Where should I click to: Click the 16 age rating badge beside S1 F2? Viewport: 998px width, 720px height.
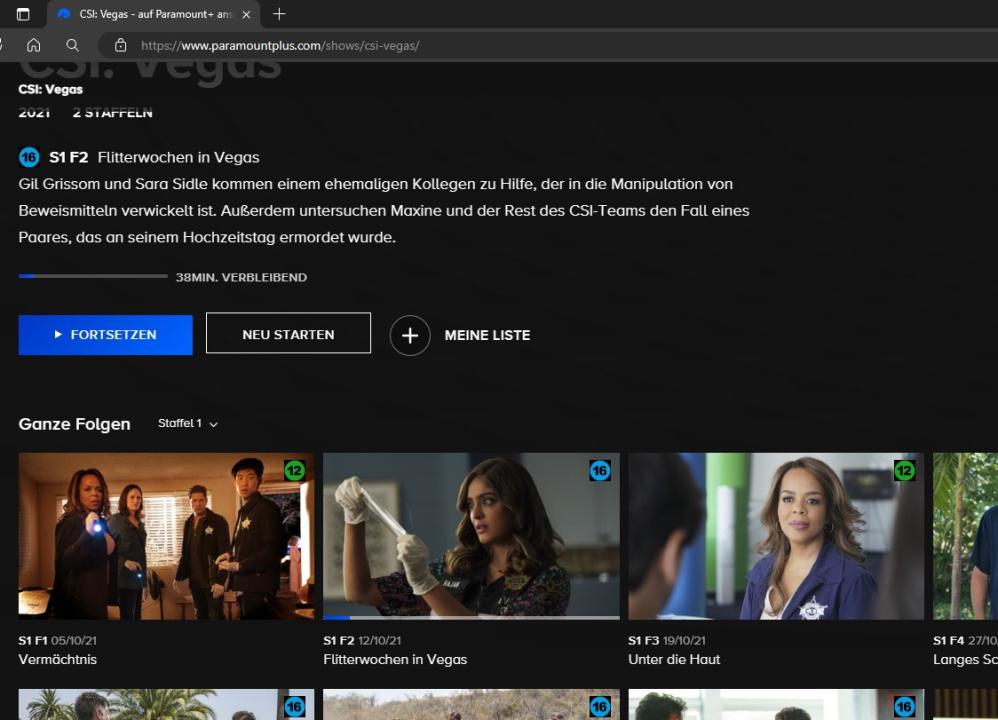point(29,157)
